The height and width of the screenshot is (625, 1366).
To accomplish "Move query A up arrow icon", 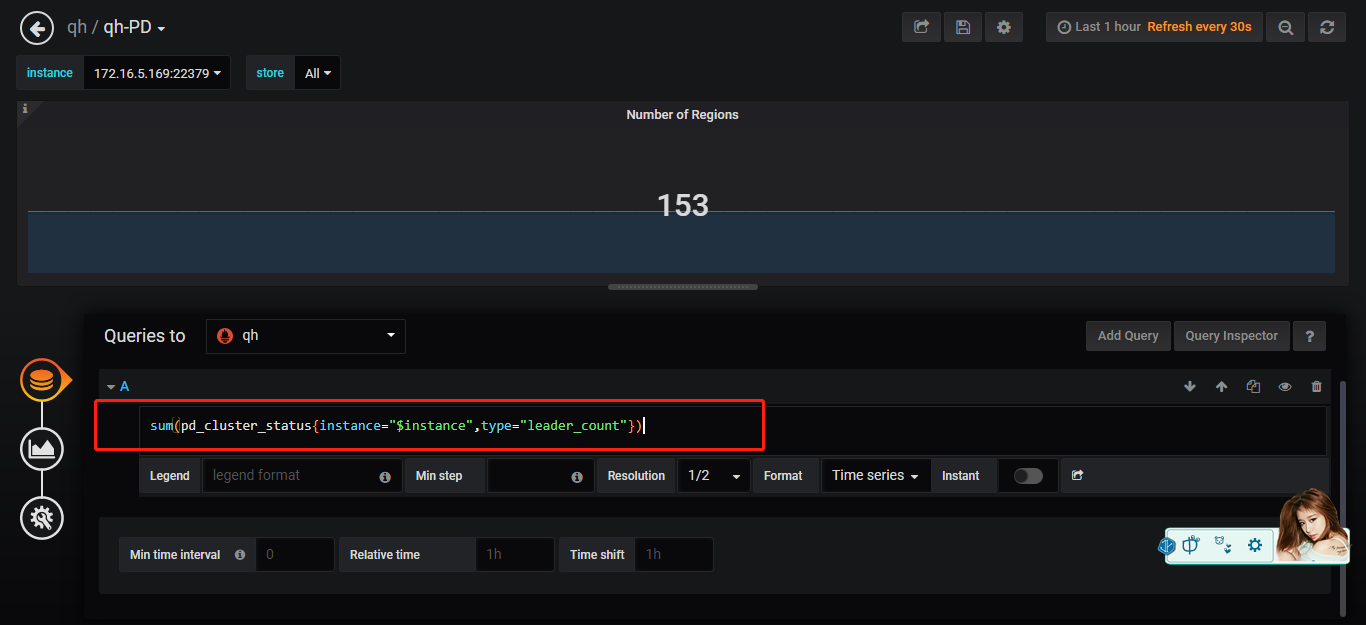I will (x=1221, y=387).
